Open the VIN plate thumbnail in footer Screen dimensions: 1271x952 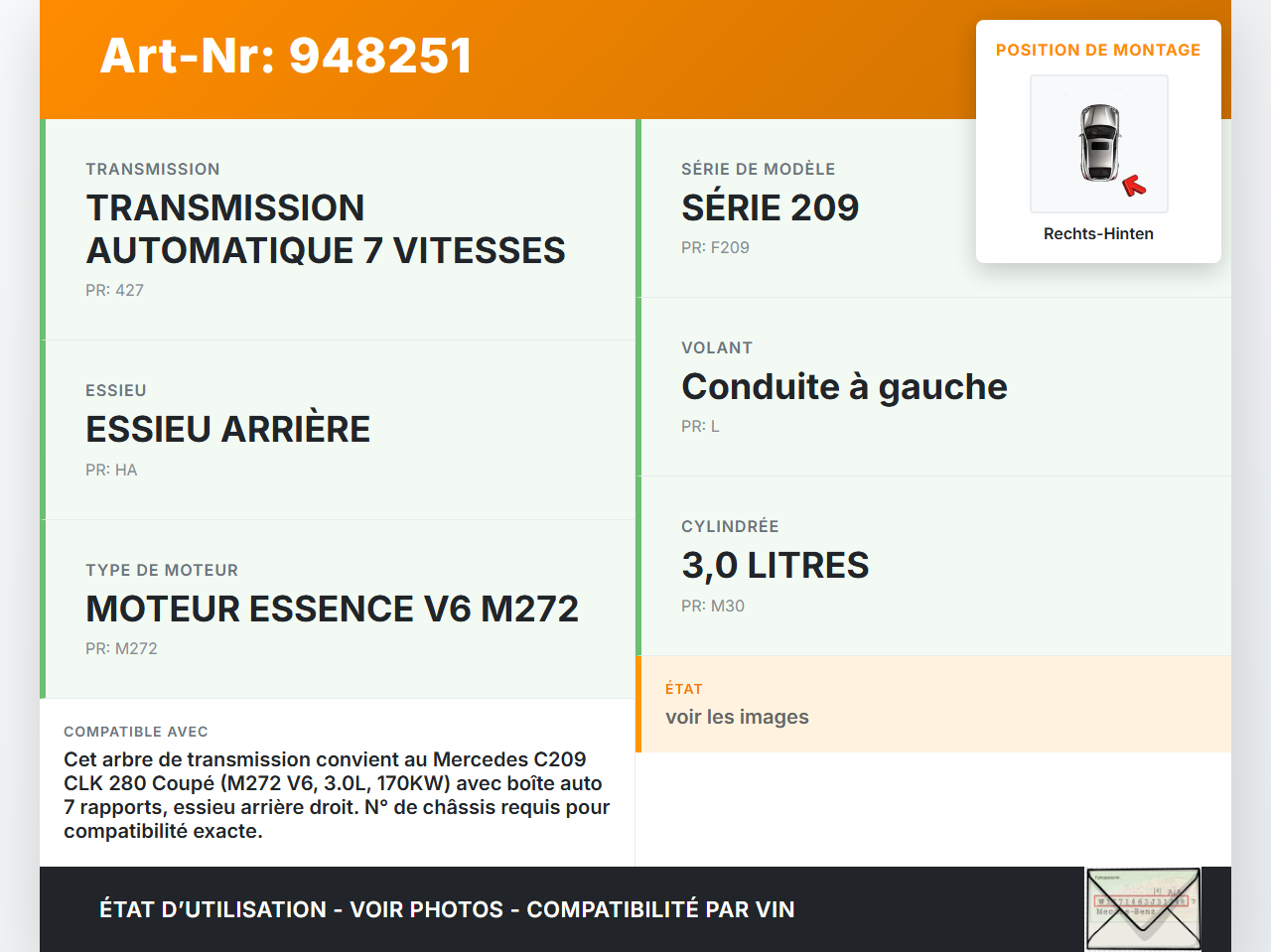[x=1144, y=909]
